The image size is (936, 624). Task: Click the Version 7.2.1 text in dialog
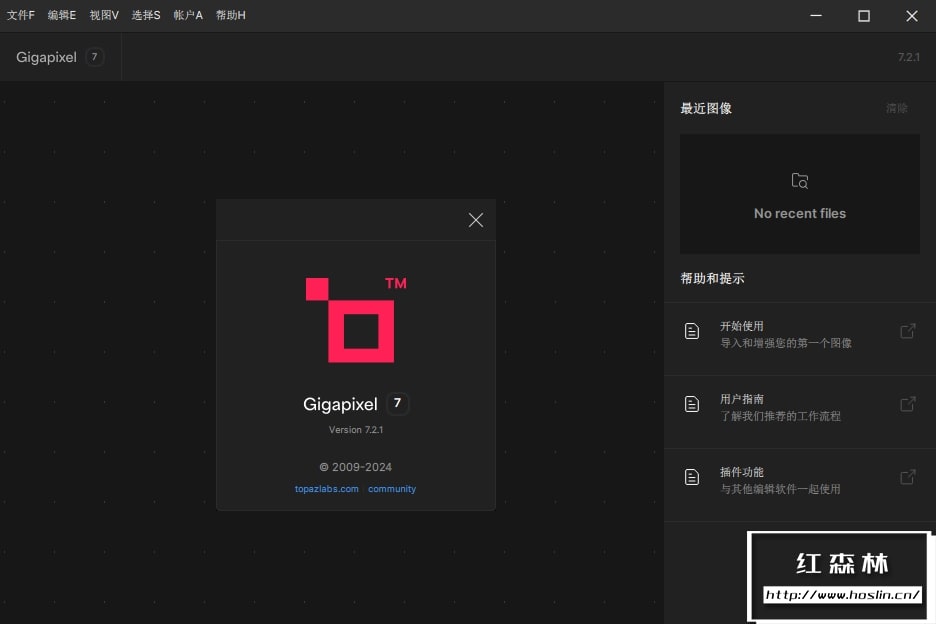tap(356, 430)
